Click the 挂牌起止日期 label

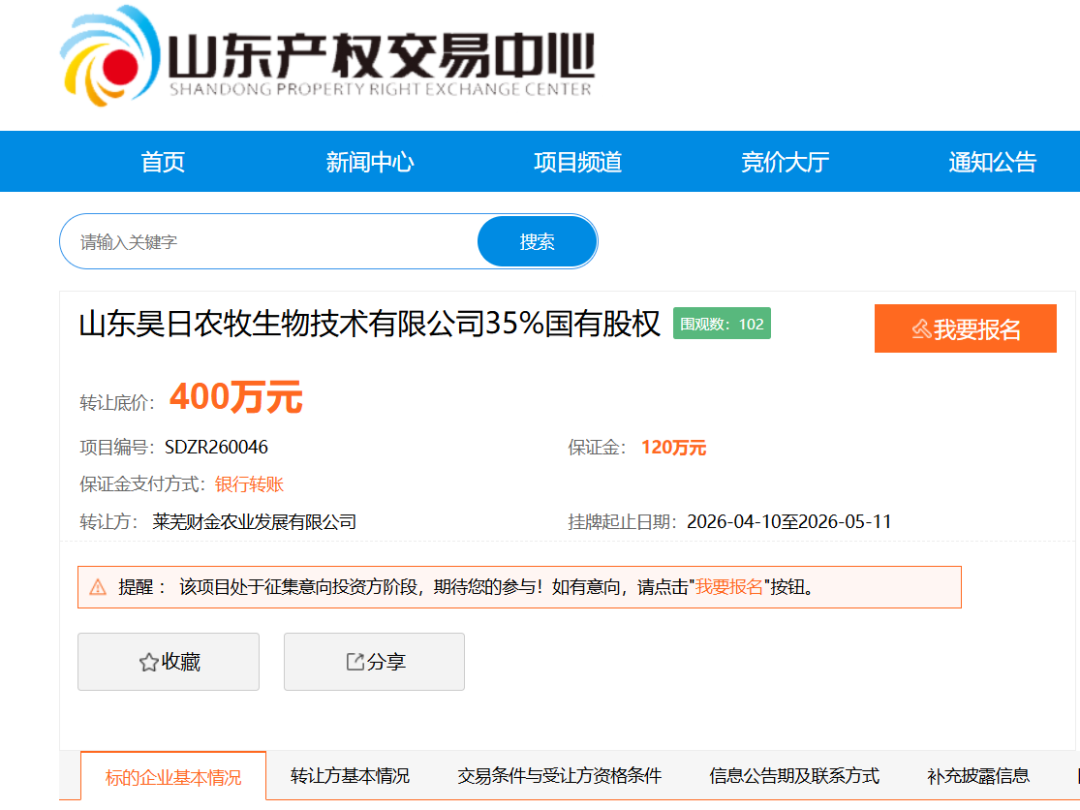point(623,522)
